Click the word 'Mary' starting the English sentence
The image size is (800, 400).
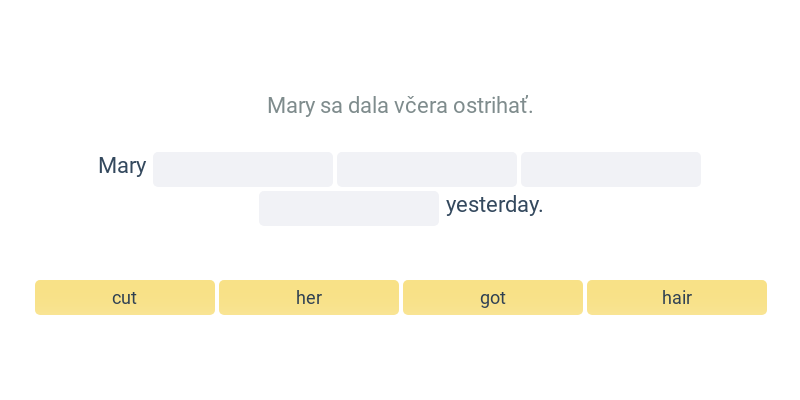122,166
